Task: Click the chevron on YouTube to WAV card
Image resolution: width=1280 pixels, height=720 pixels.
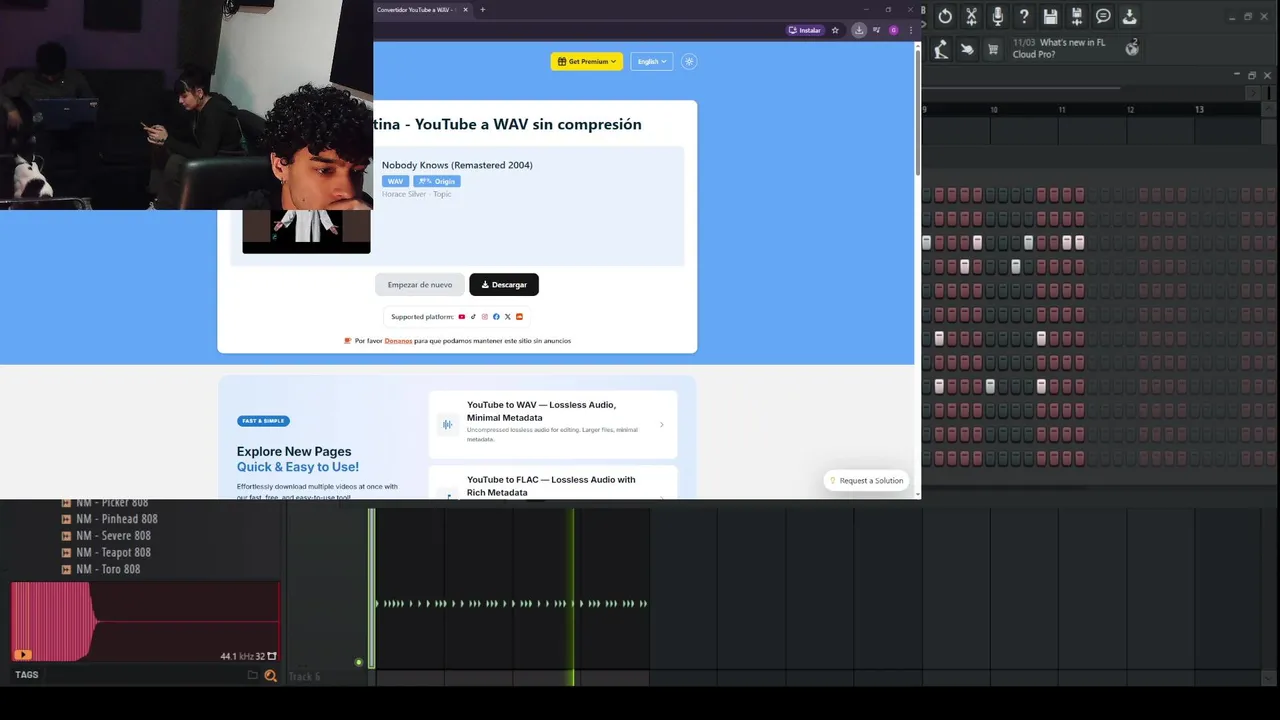Action: pos(661,425)
